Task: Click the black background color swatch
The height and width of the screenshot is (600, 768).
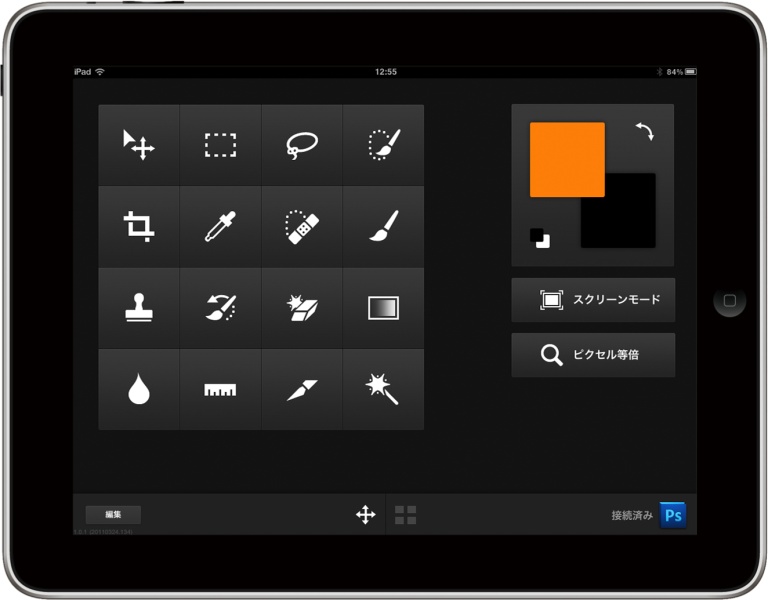Action: point(631,223)
